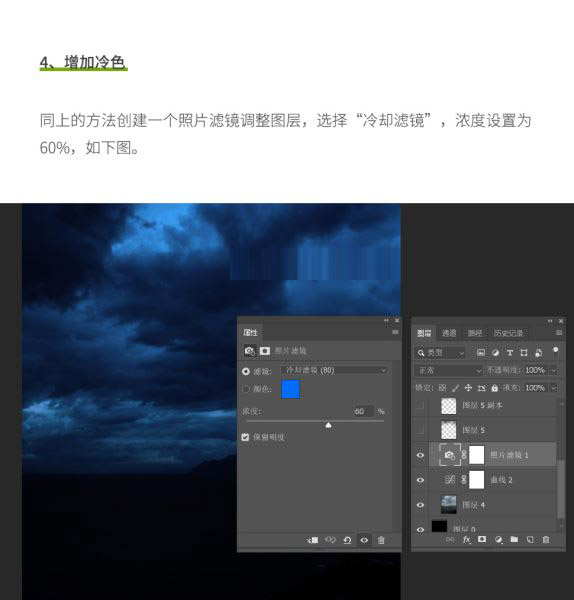Add layer style fx icon
574x600 pixels.
(x=466, y=540)
